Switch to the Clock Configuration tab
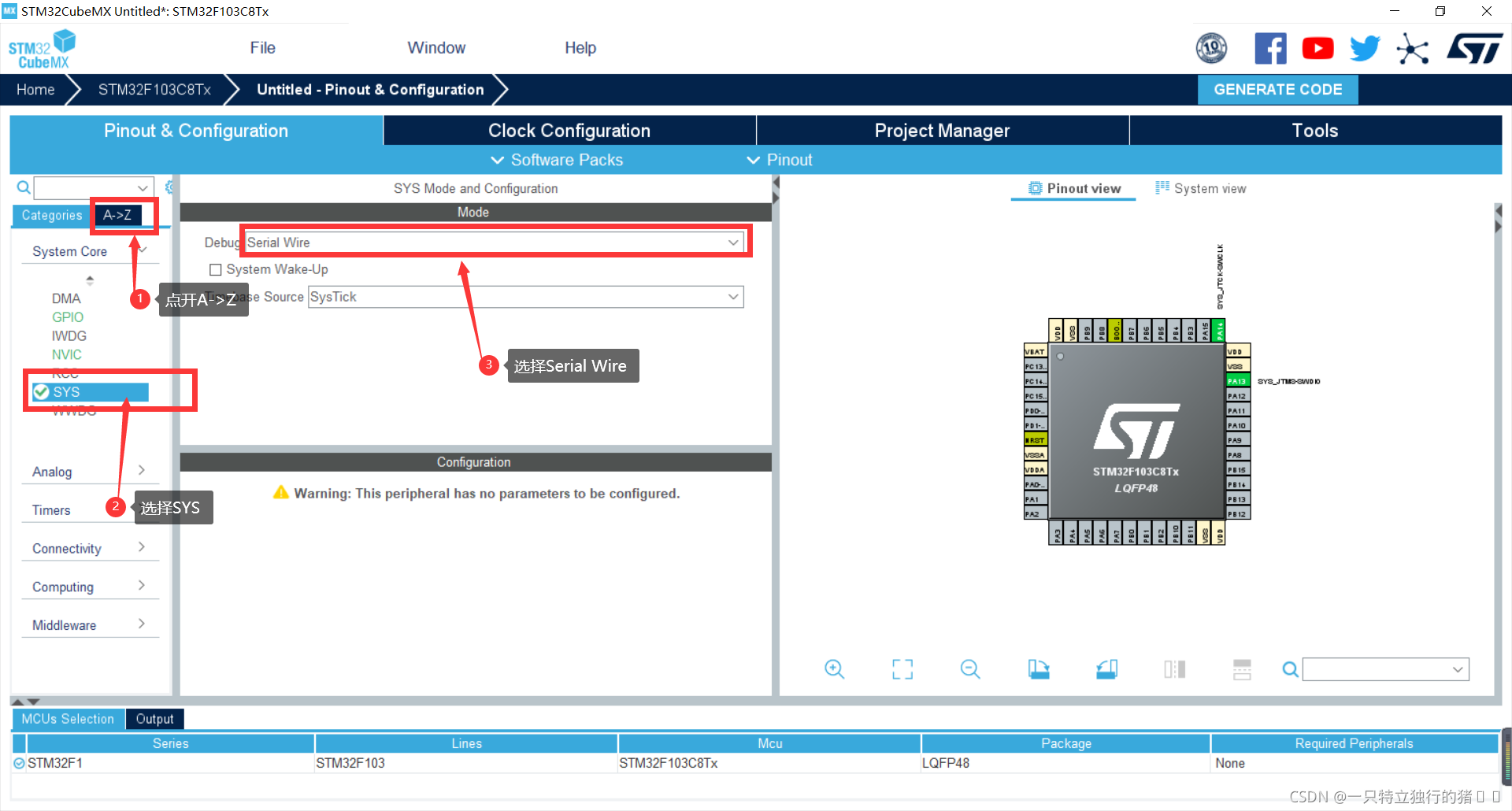Image resolution: width=1512 pixels, height=811 pixels. coord(569,131)
